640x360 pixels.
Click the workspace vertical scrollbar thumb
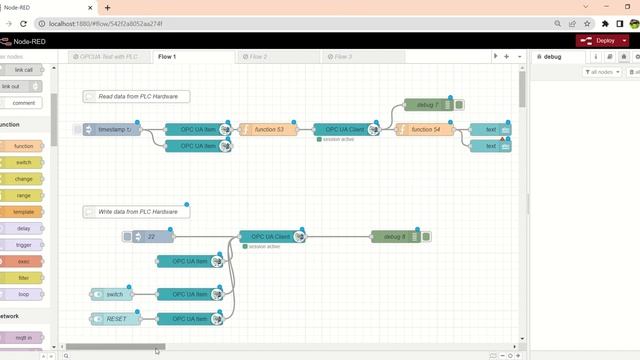[522, 90]
